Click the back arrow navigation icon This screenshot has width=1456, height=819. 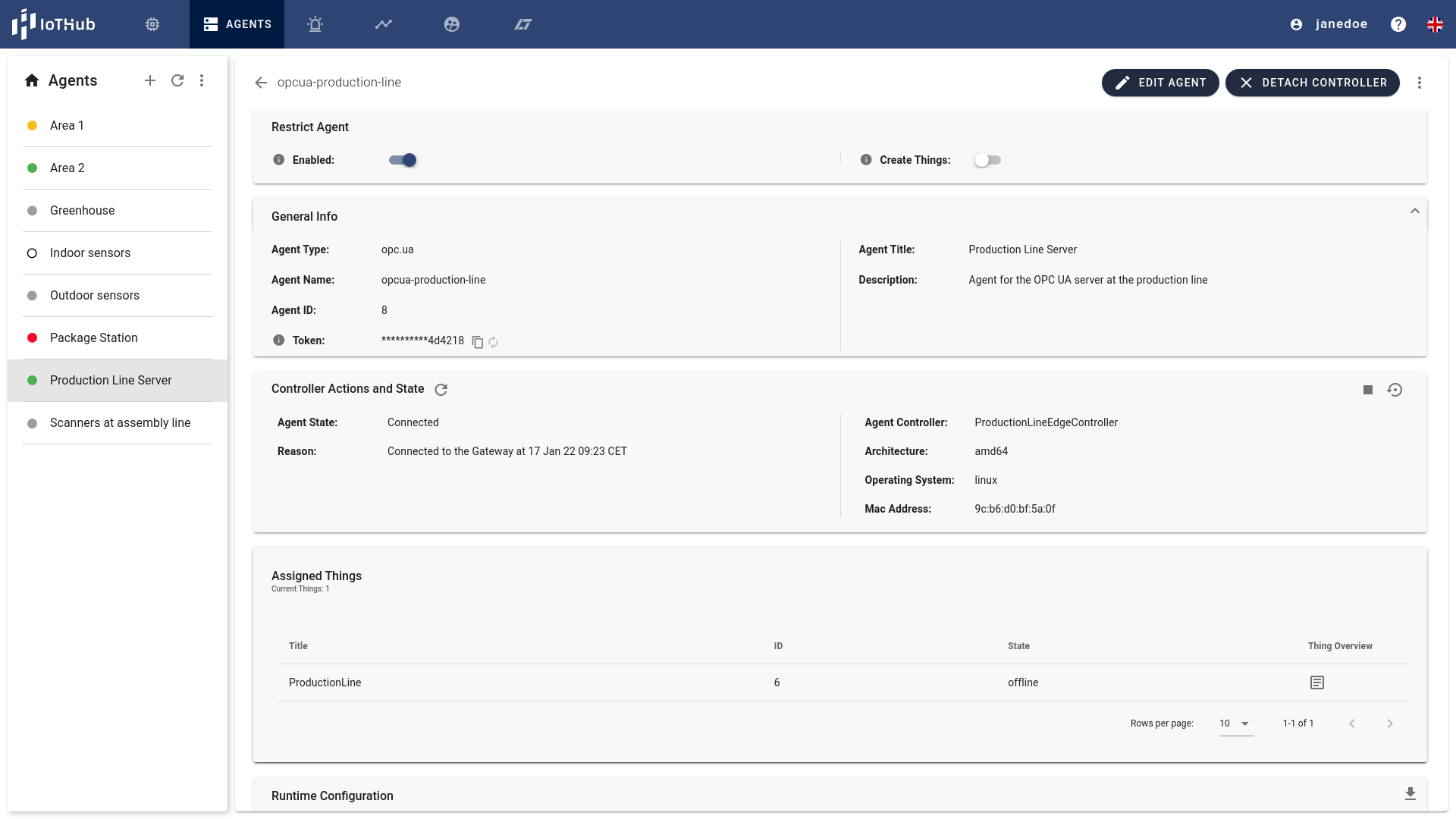[260, 82]
